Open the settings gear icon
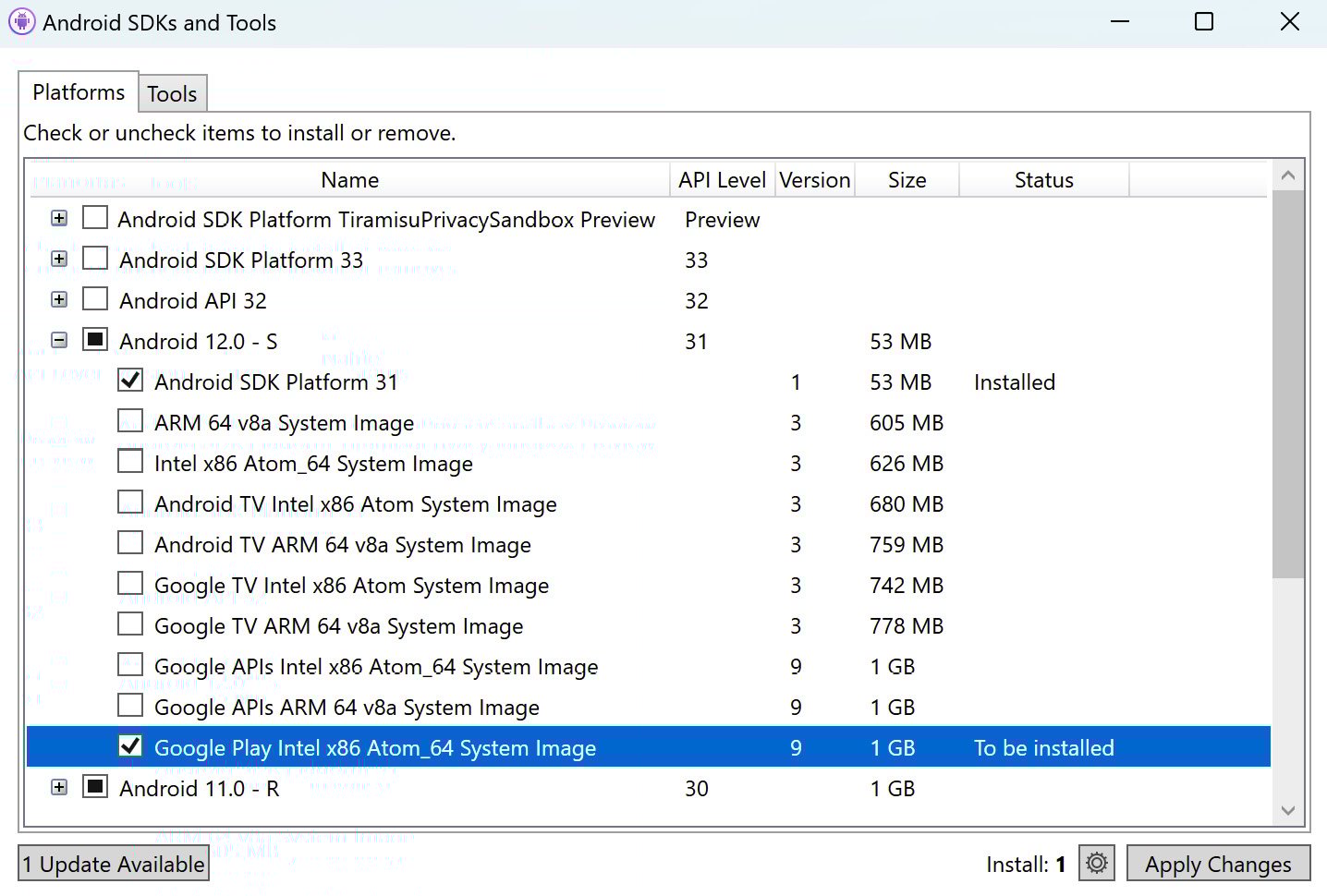The width and height of the screenshot is (1327, 896). tap(1096, 864)
